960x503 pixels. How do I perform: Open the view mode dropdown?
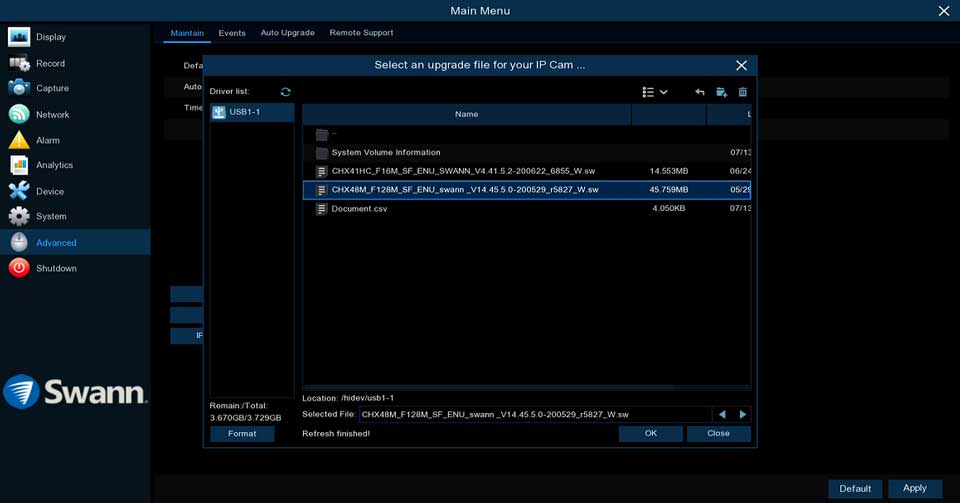pyautogui.click(x=655, y=92)
